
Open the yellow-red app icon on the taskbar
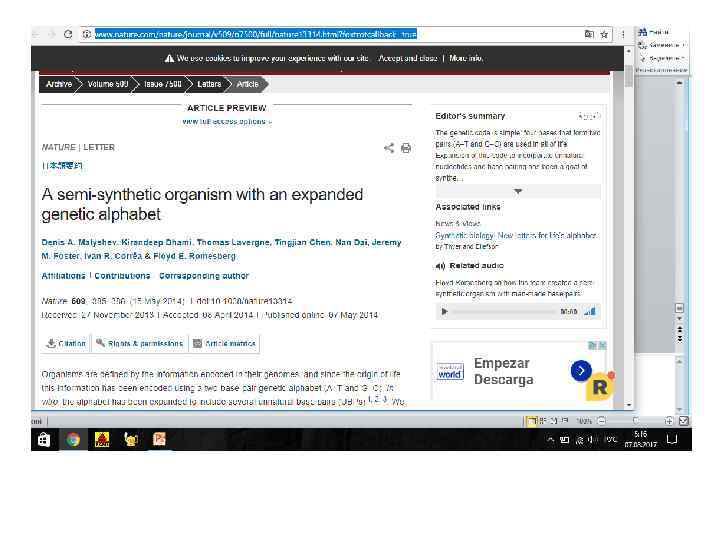pos(101,440)
